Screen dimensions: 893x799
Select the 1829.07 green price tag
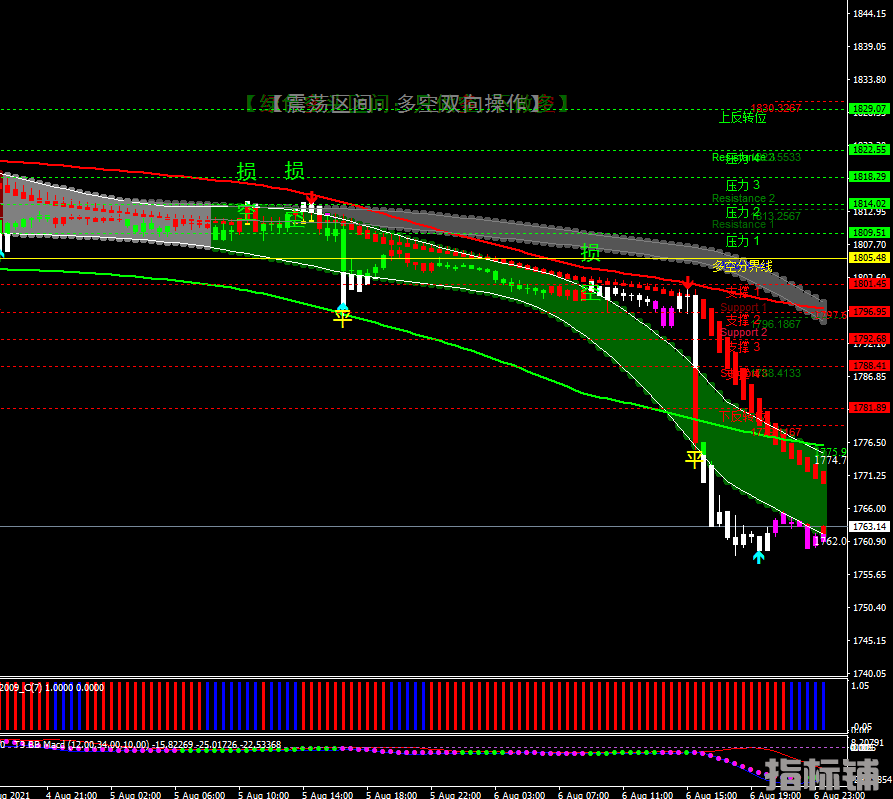(x=868, y=109)
